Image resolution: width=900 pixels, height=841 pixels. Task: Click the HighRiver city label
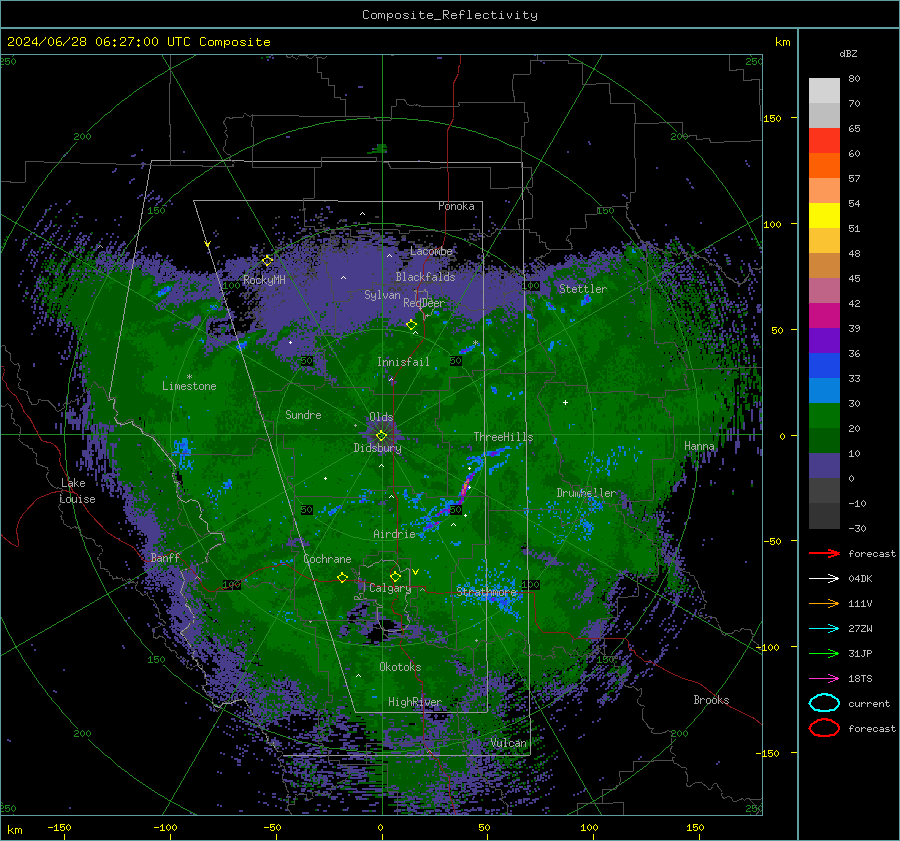click(415, 702)
